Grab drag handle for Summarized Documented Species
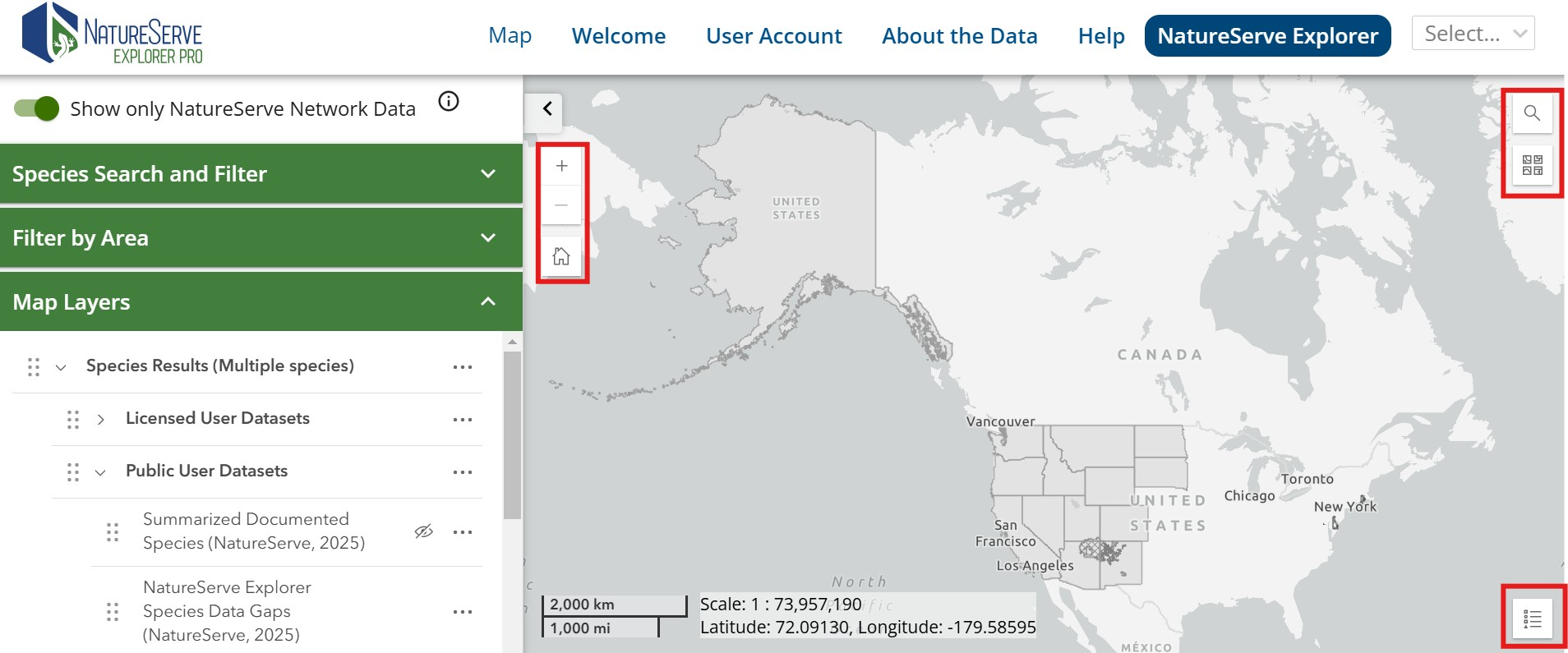This screenshot has width=1568, height=653. [x=113, y=532]
